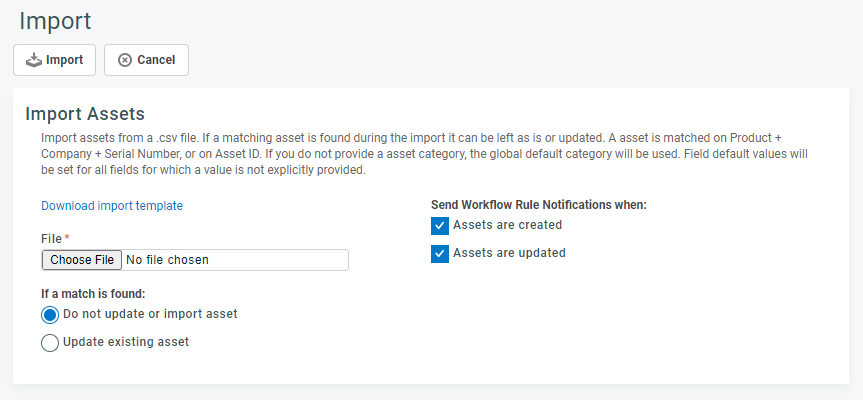Click the 'Import Assets' section heading
Viewport: 863px width, 400px height.
point(85,114)
